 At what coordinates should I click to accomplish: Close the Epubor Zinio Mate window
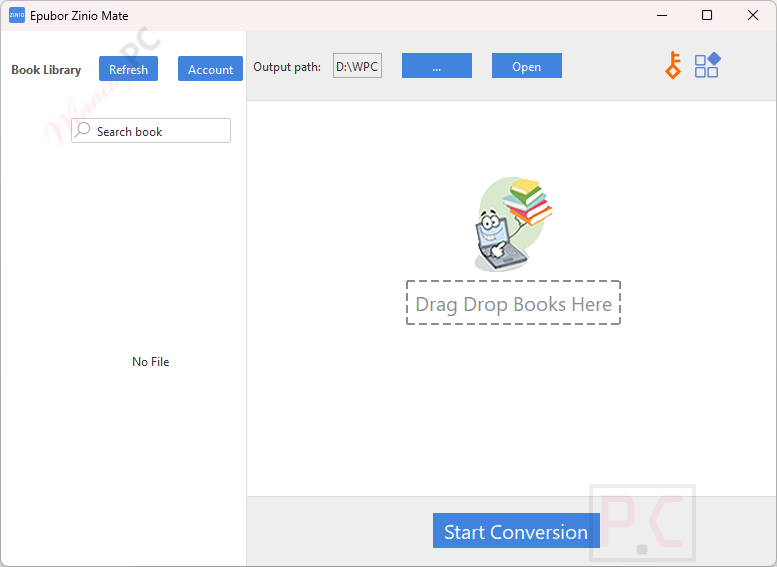[753, 15]
